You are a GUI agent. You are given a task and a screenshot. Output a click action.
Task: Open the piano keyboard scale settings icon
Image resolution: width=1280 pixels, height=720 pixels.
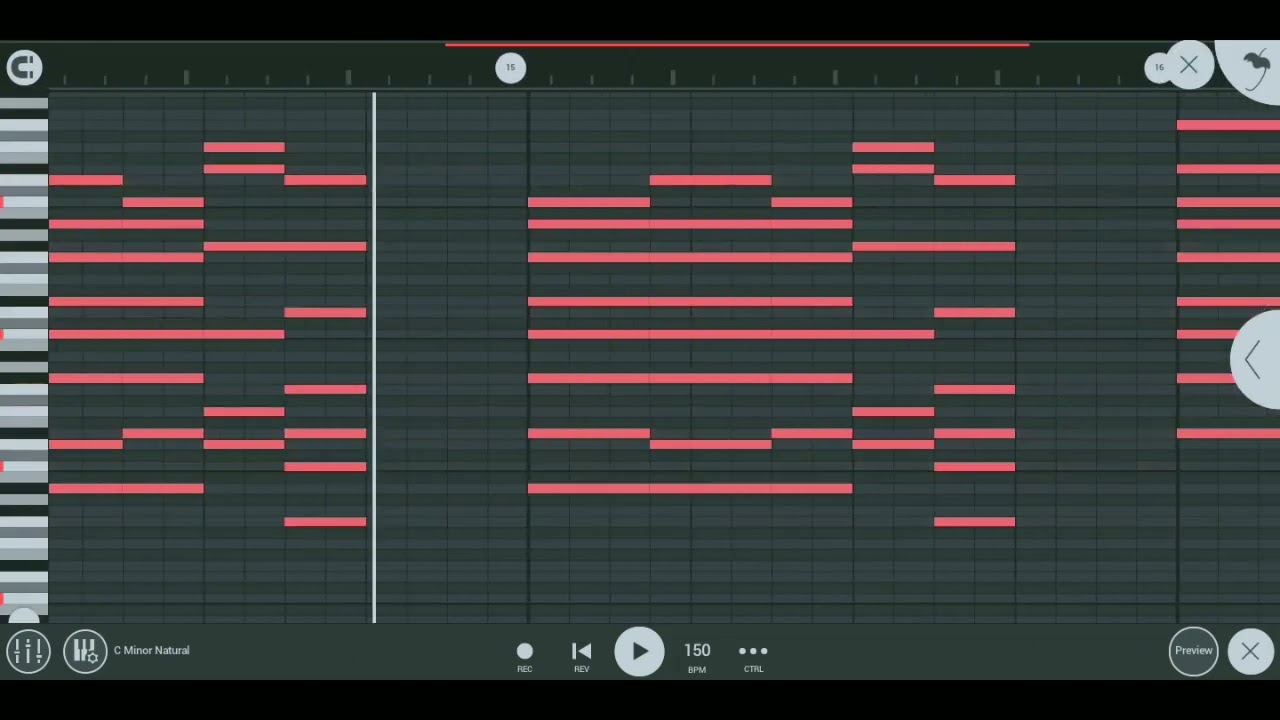click(85, 651)
